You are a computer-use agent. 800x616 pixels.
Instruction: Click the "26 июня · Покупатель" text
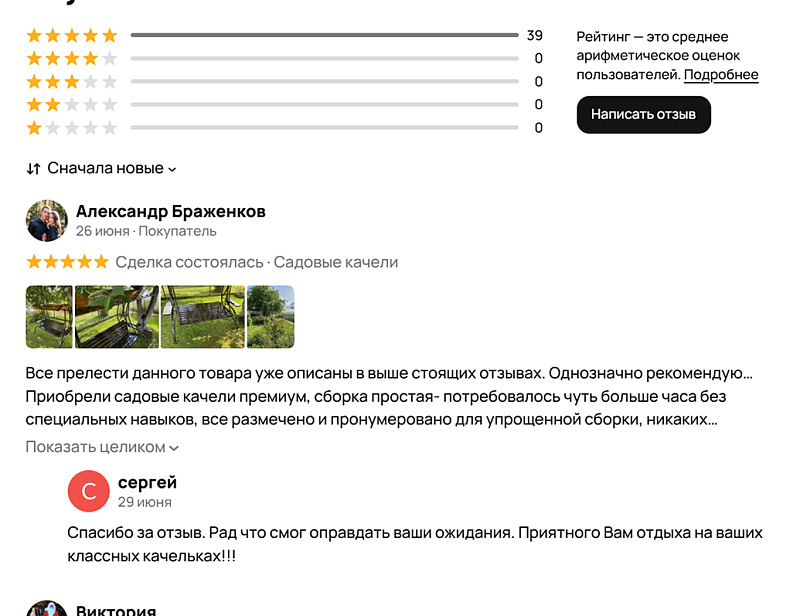[x=146, y=231]
